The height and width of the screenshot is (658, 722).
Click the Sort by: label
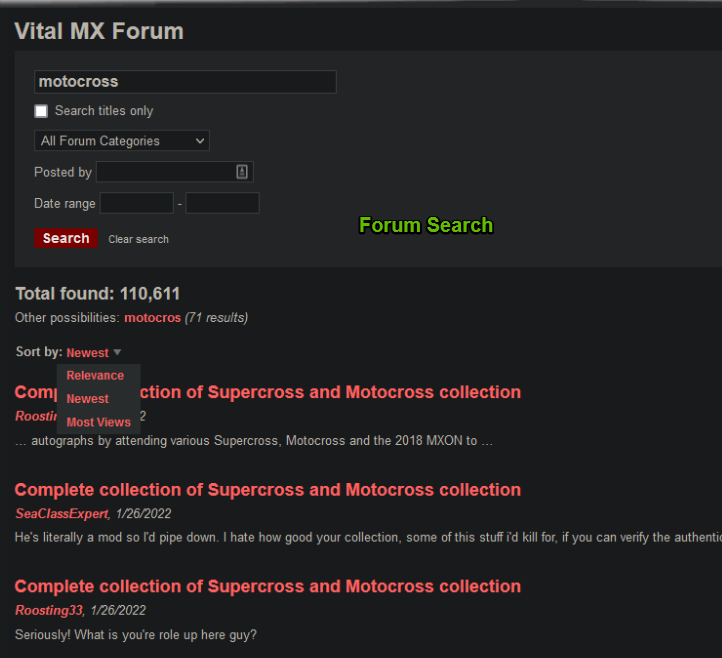39,352
